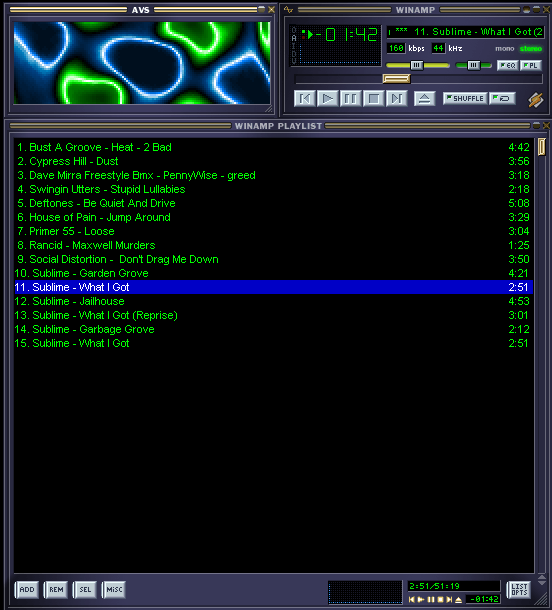The height and width of the screenshot is (610, 552).
Task: Click the playlist window shade mode button
Action: (536, 125)
